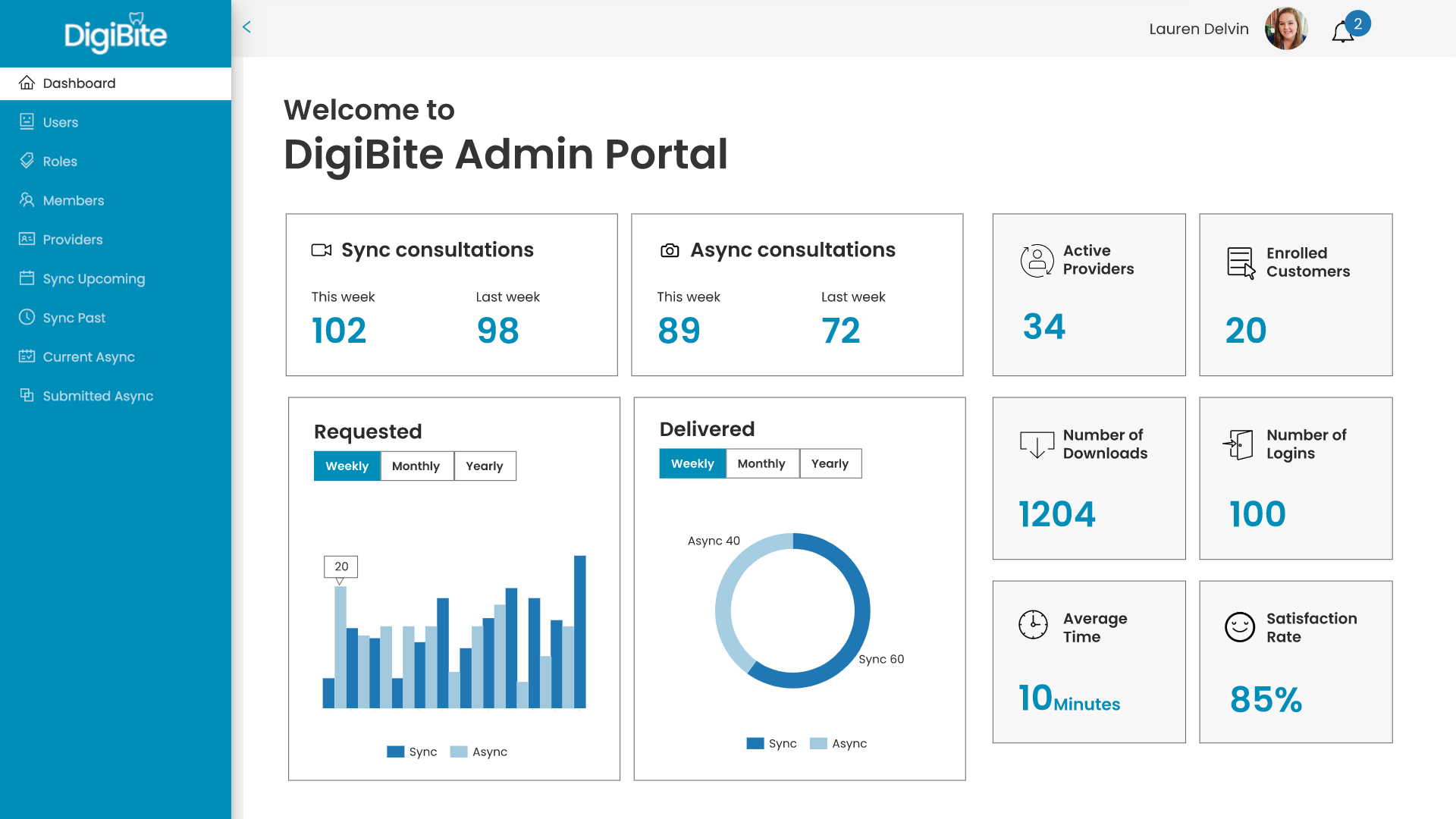Image resolution: width=1456 pixels, height=819 pixels.
Task: Select Monthly in the Delivered chart
Action: 761,463
